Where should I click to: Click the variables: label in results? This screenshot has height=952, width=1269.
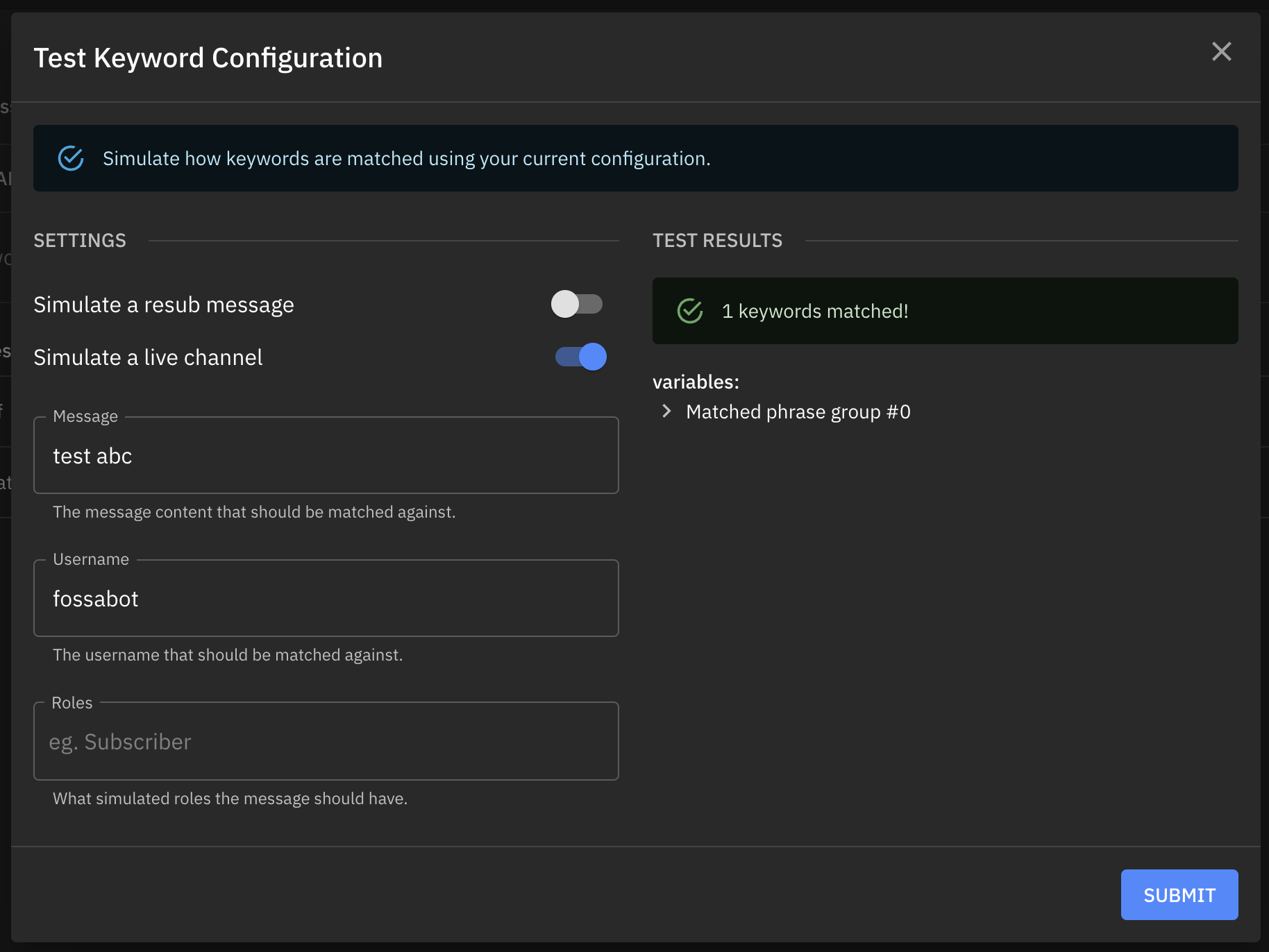(696, 382)
